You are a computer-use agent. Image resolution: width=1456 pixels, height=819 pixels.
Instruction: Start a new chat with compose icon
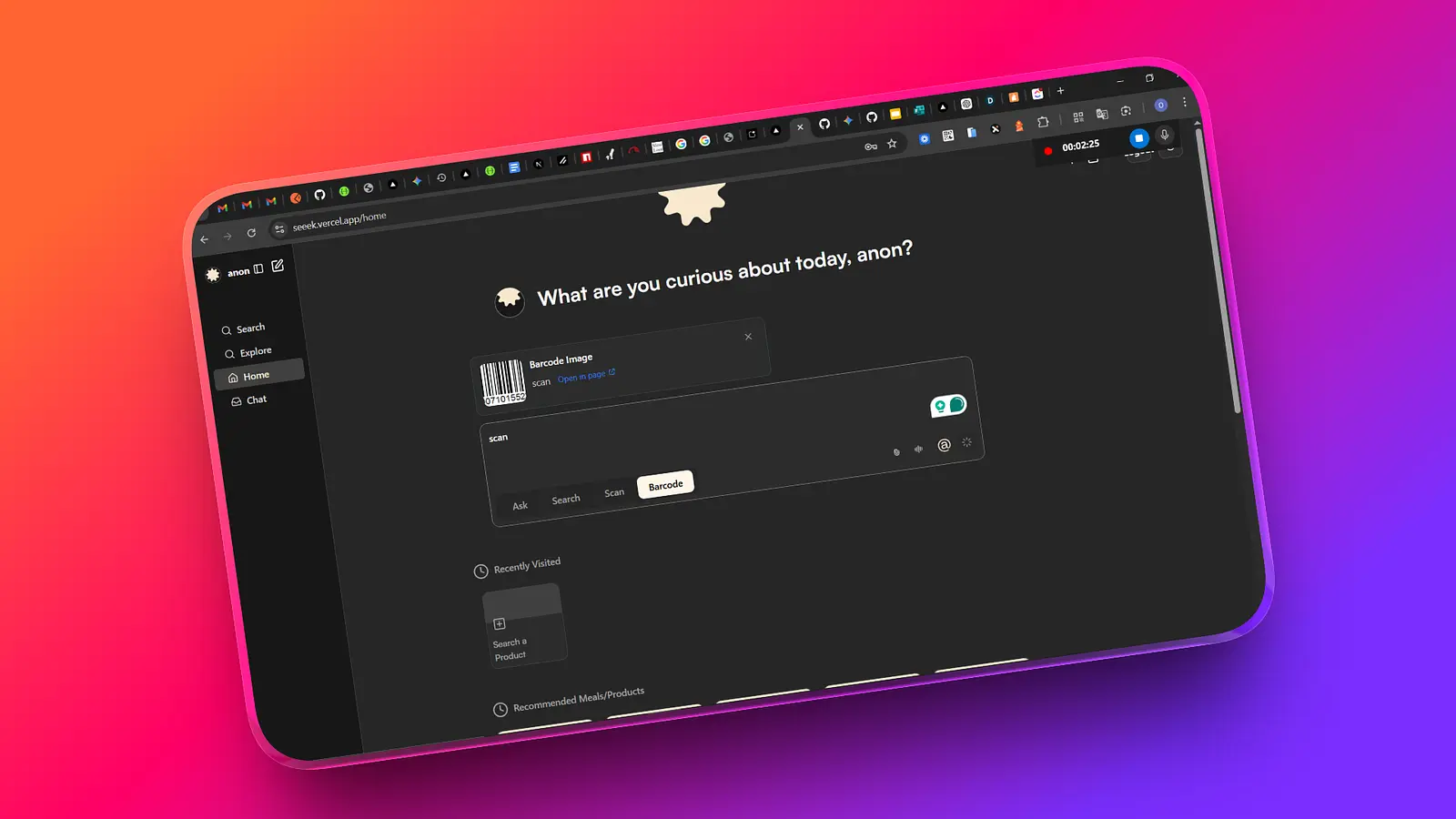click(x=278, y=266)
